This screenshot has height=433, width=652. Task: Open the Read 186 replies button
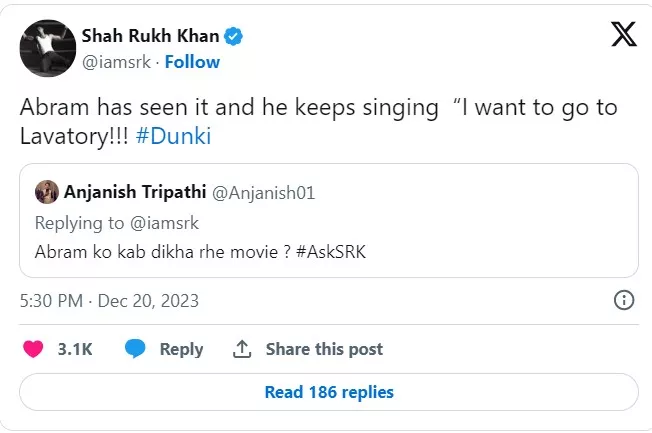pyautogui.click(x=328, y=392)
